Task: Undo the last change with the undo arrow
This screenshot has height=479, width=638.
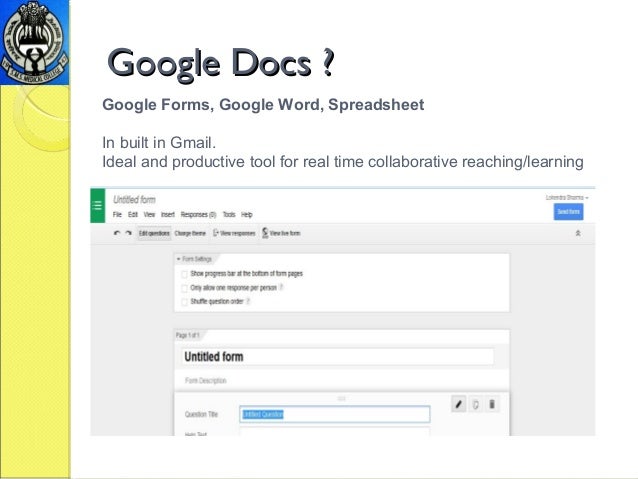Action: (x=117, y=233)
